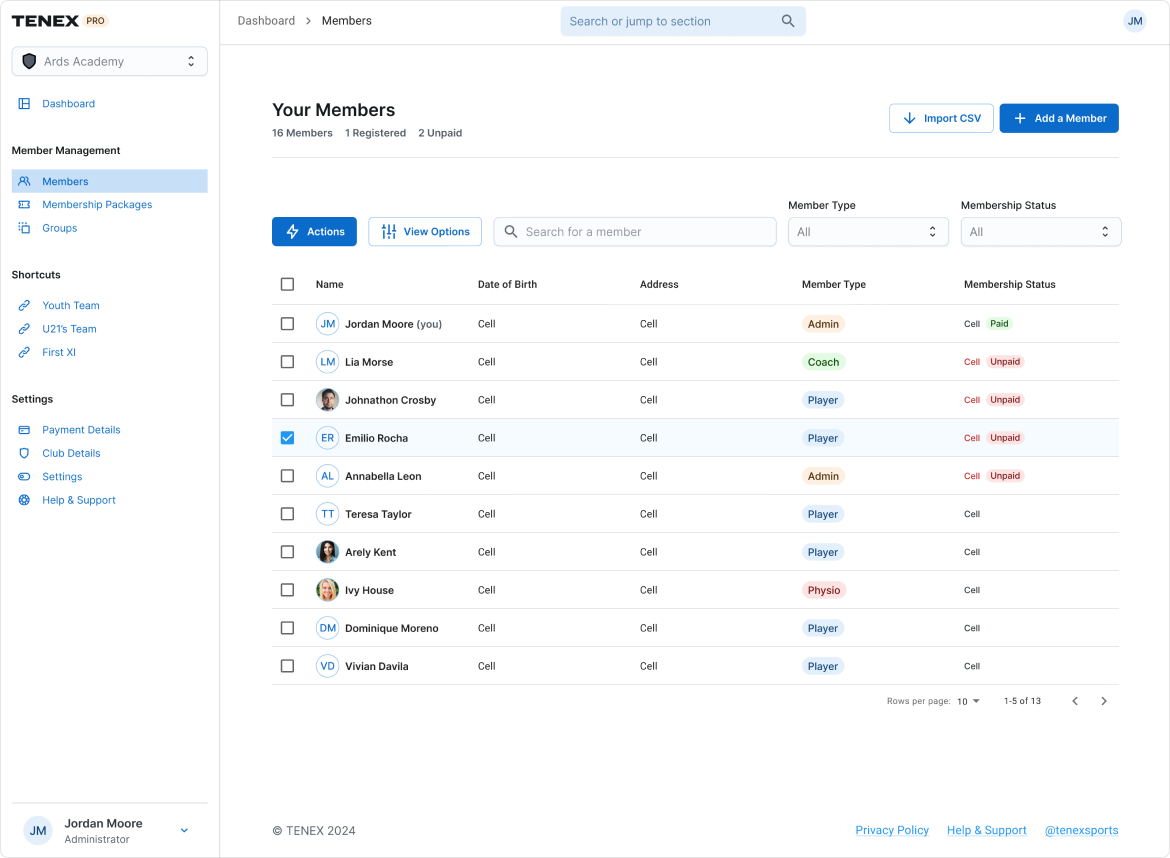
Task: Click Jordan Moore's JM avatar in table
Action: click(x=328, y=324)
